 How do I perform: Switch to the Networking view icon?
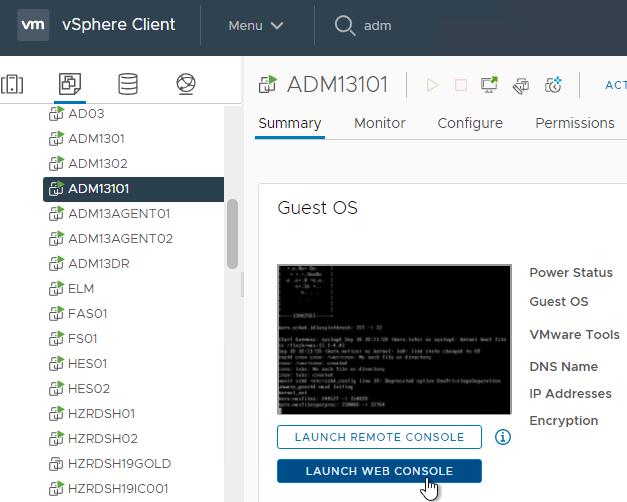point(186,84)
